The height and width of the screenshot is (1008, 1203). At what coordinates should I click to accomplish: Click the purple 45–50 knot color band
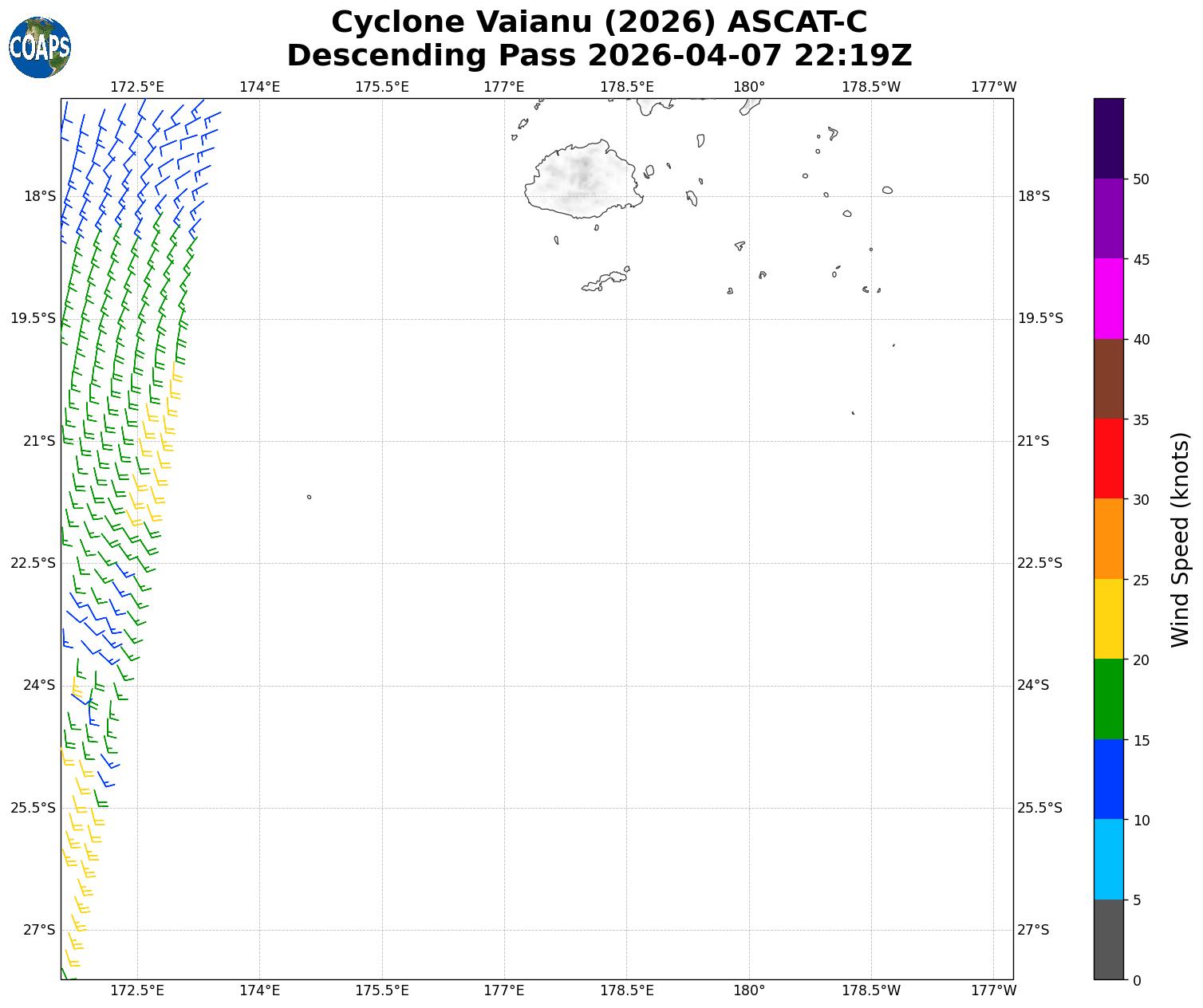(x=1108, y=219)
